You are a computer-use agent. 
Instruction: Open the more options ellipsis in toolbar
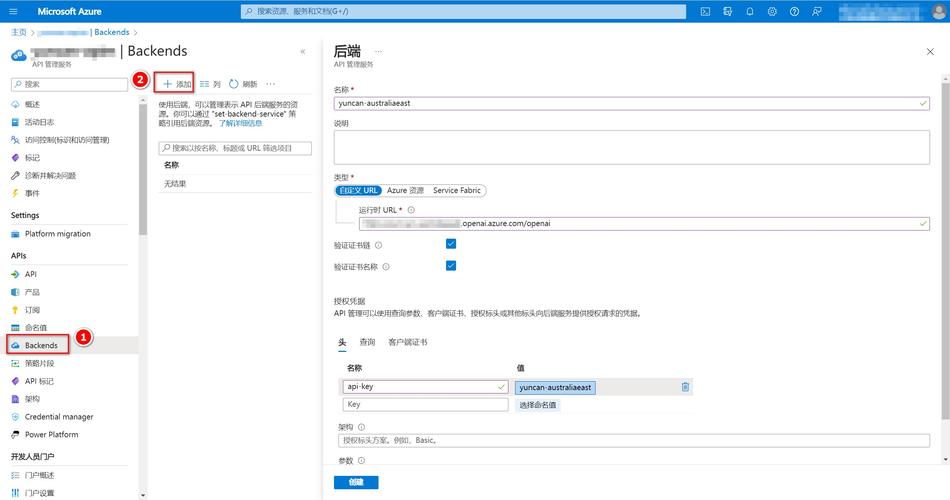[270, 84]
